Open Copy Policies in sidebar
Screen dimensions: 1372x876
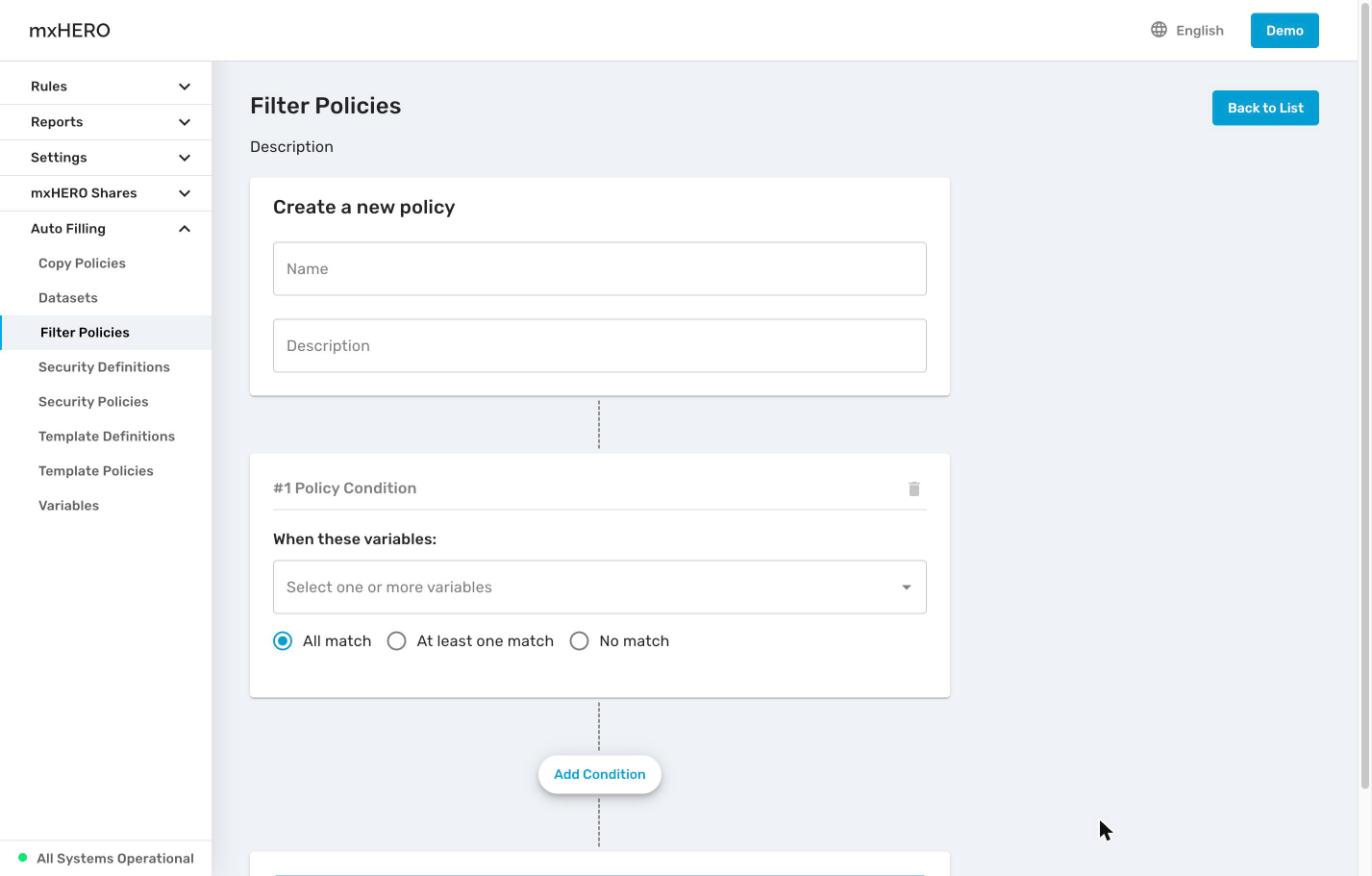(x=82, y=264)
